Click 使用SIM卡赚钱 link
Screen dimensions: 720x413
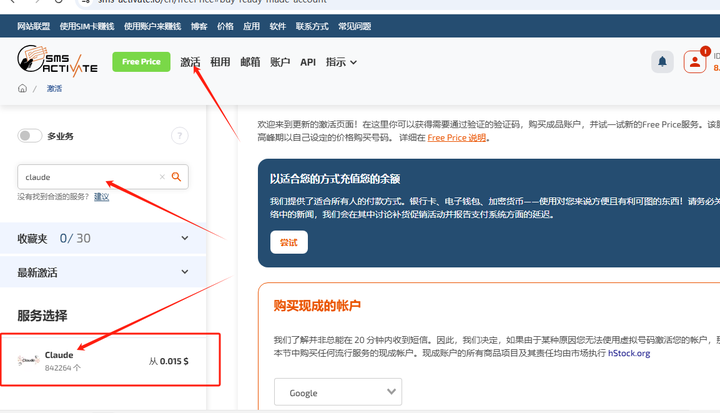pos(87,26)
